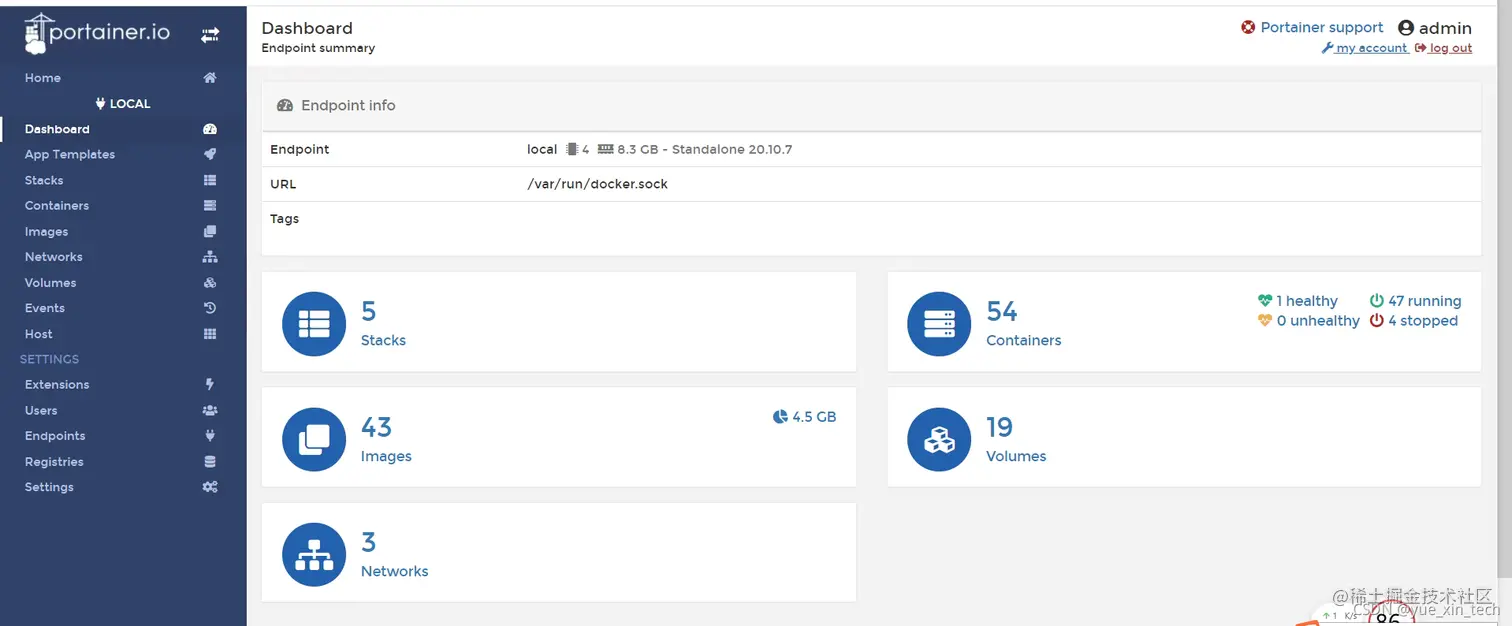Click the Settings cogs icon in sidebar
This screenshot has height=626, width=1512.
210,487
